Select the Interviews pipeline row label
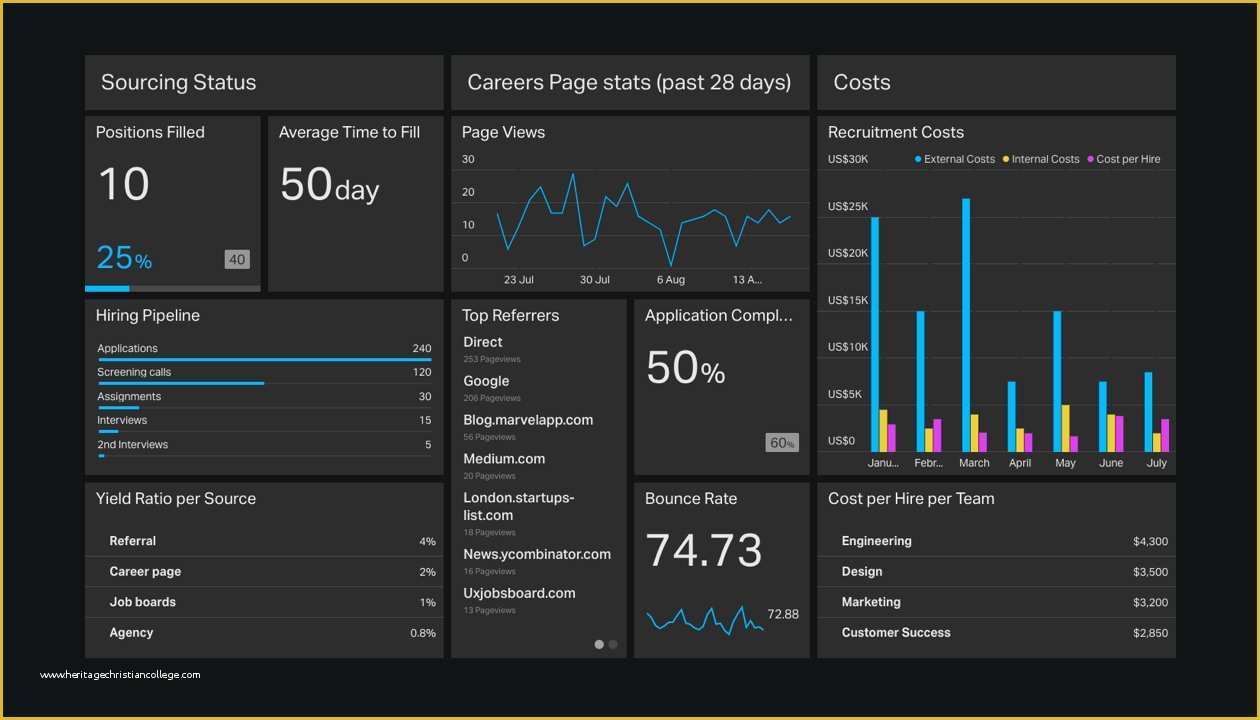The image size is (1260, 720). (x=122, y=420)
